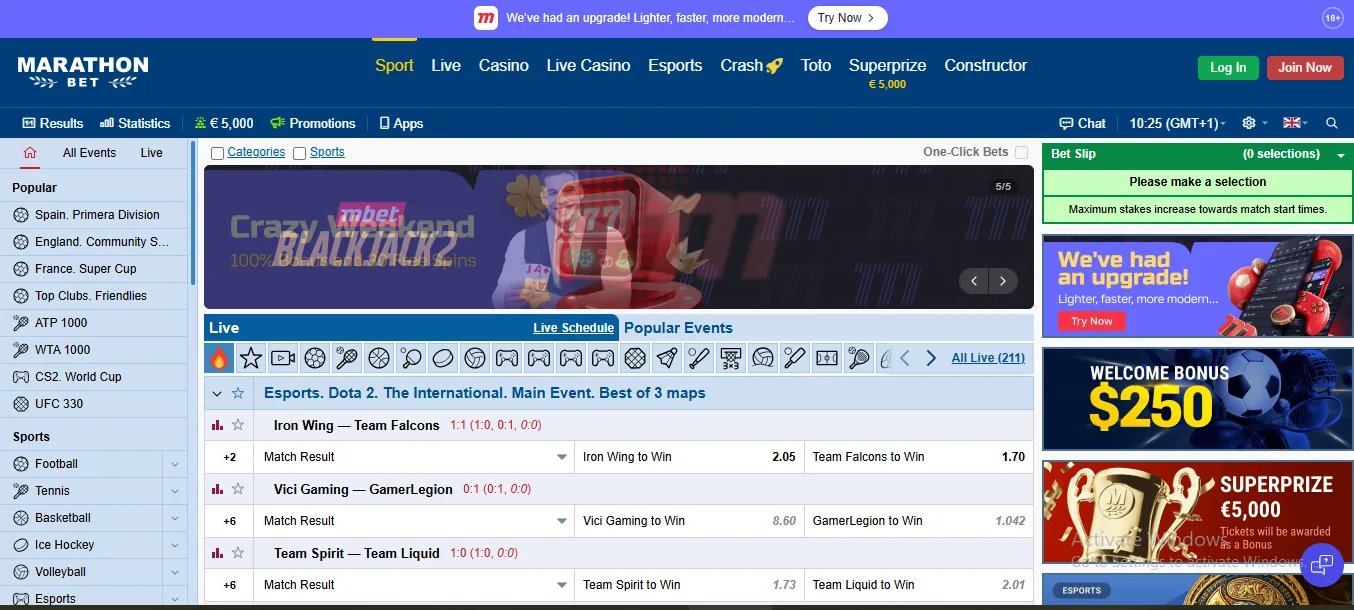
Task: Bet on Iron Wing to Win 2.05
Action: tap(689, 457)
